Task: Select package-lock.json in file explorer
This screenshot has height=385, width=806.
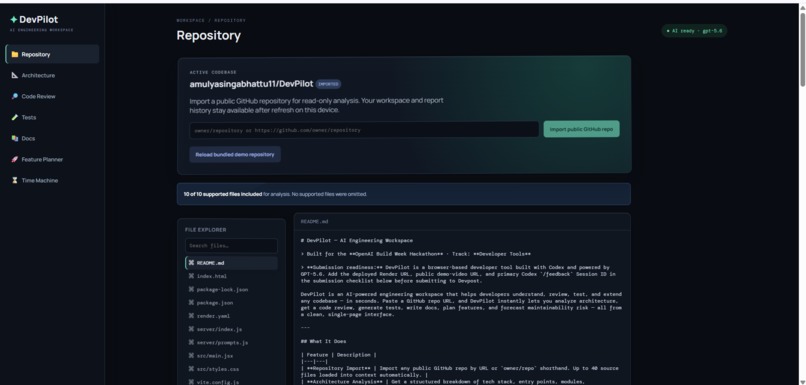Action: click(x=231, y=289)
